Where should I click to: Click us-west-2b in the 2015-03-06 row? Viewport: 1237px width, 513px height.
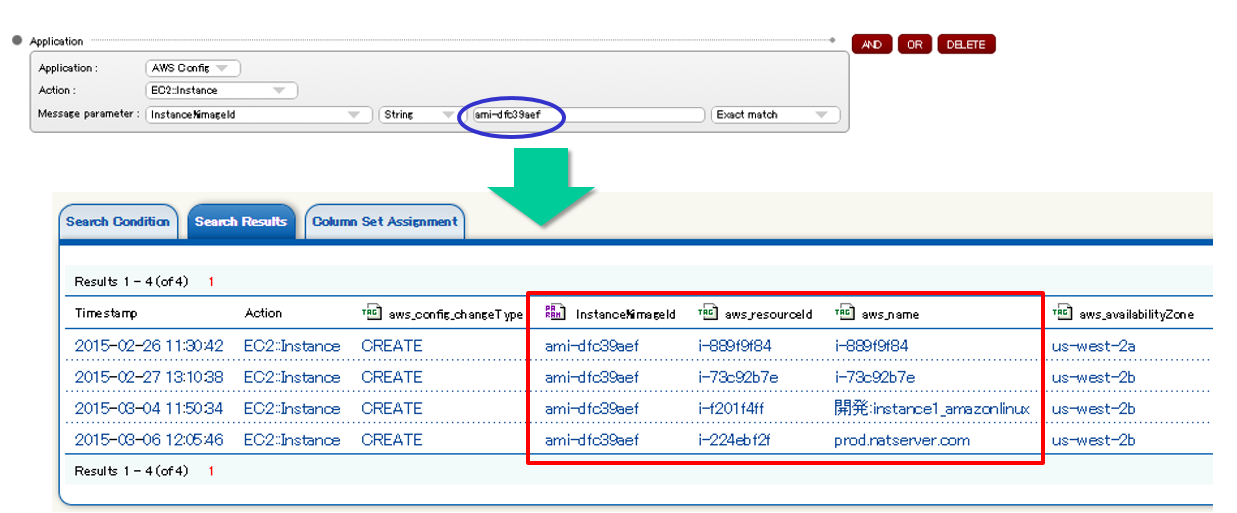click(1094, 439)
